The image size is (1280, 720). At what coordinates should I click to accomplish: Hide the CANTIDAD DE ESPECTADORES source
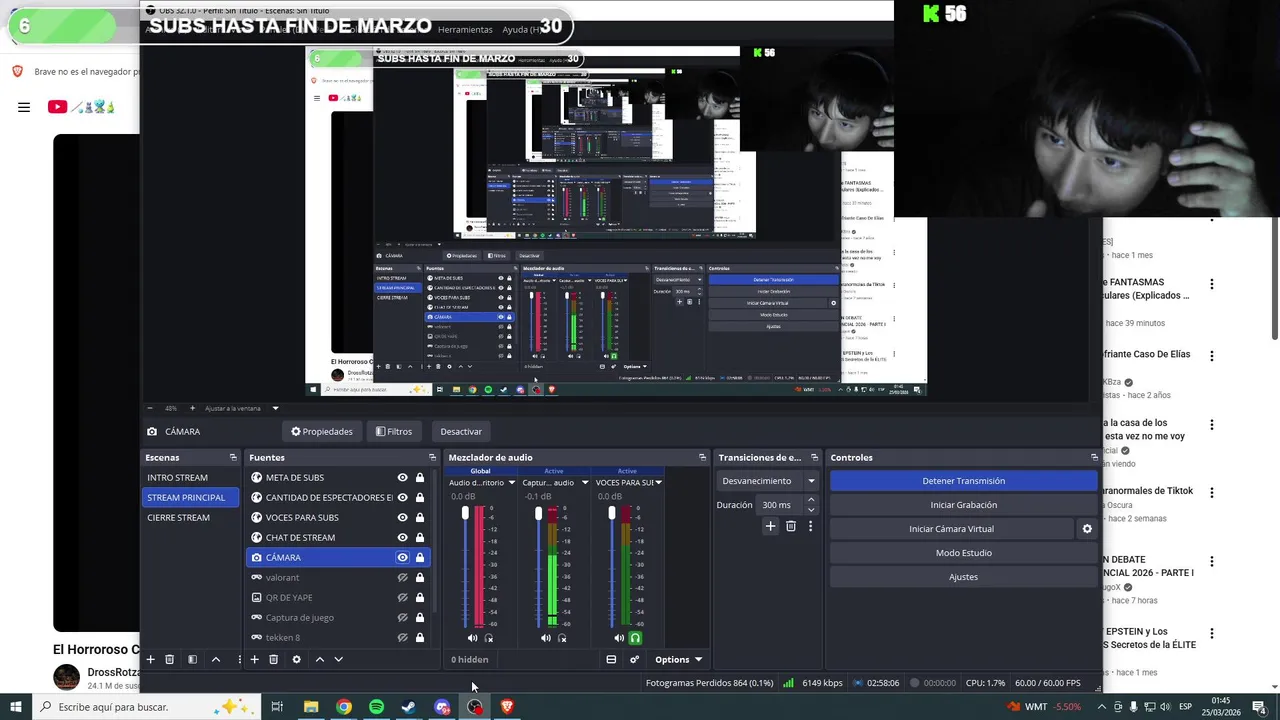(402, 498)
